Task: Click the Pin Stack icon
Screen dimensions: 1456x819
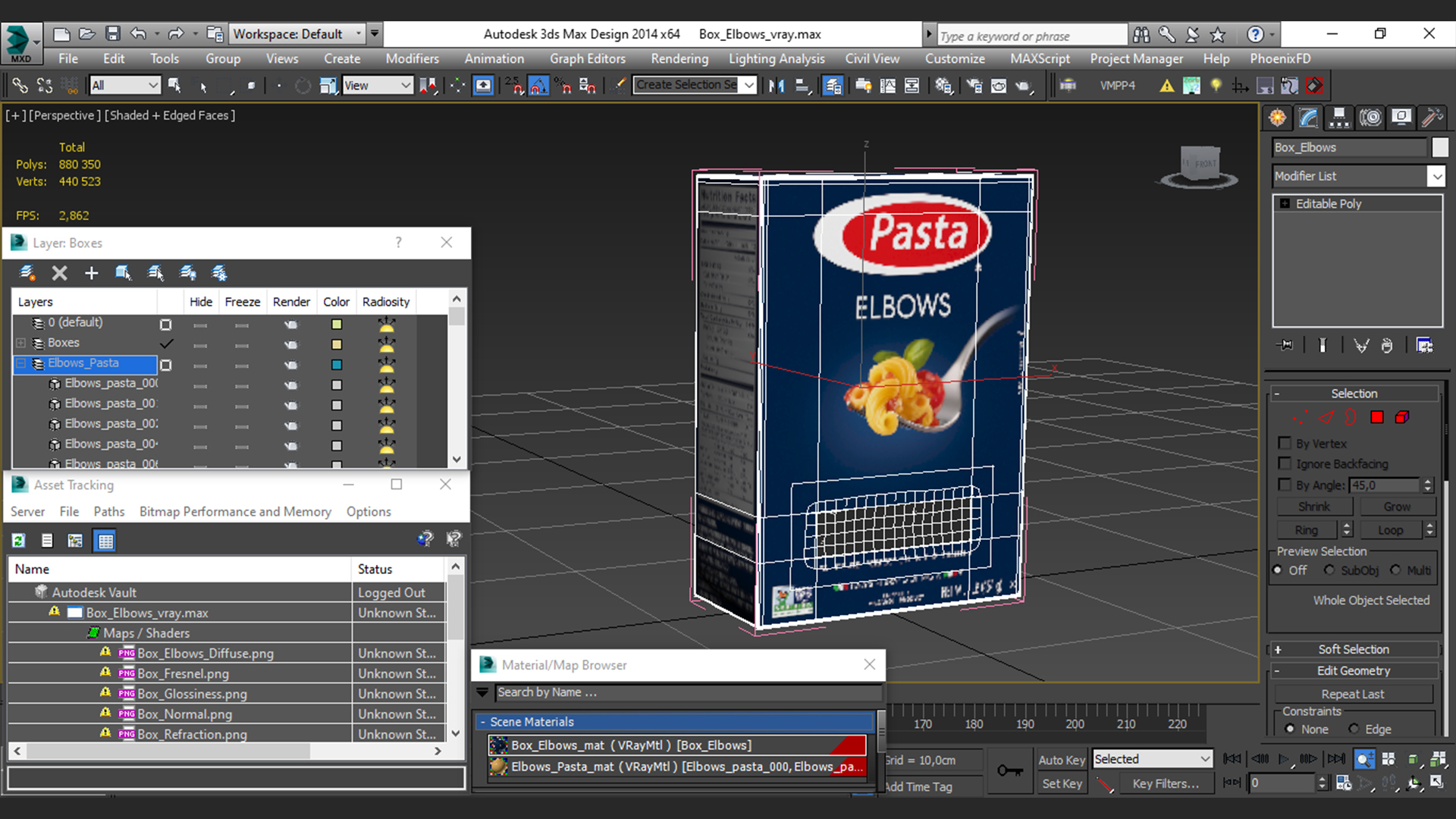Action: click(1285, 345)
